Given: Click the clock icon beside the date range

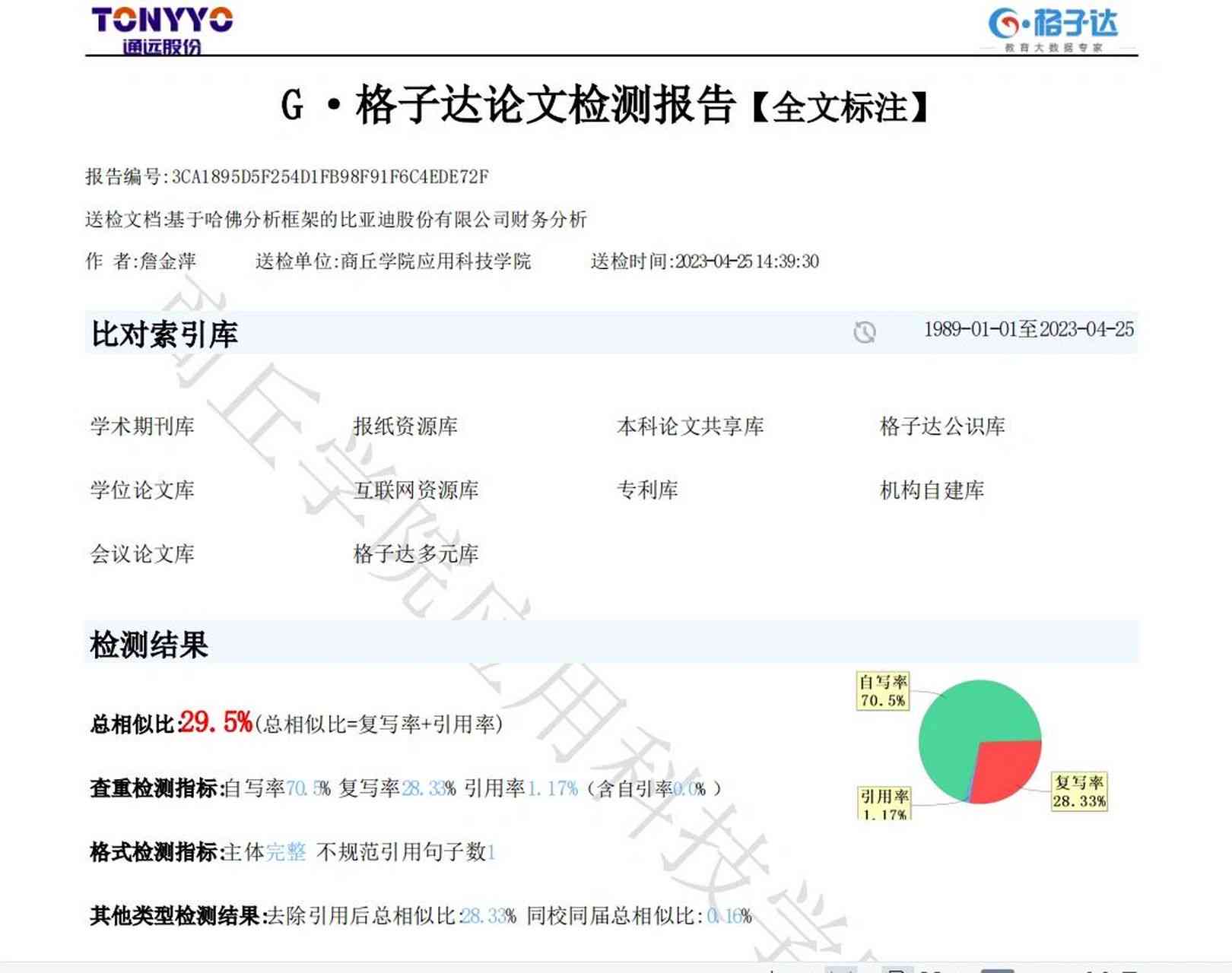Looking at the screenshot, I should [x=865, y=332].
